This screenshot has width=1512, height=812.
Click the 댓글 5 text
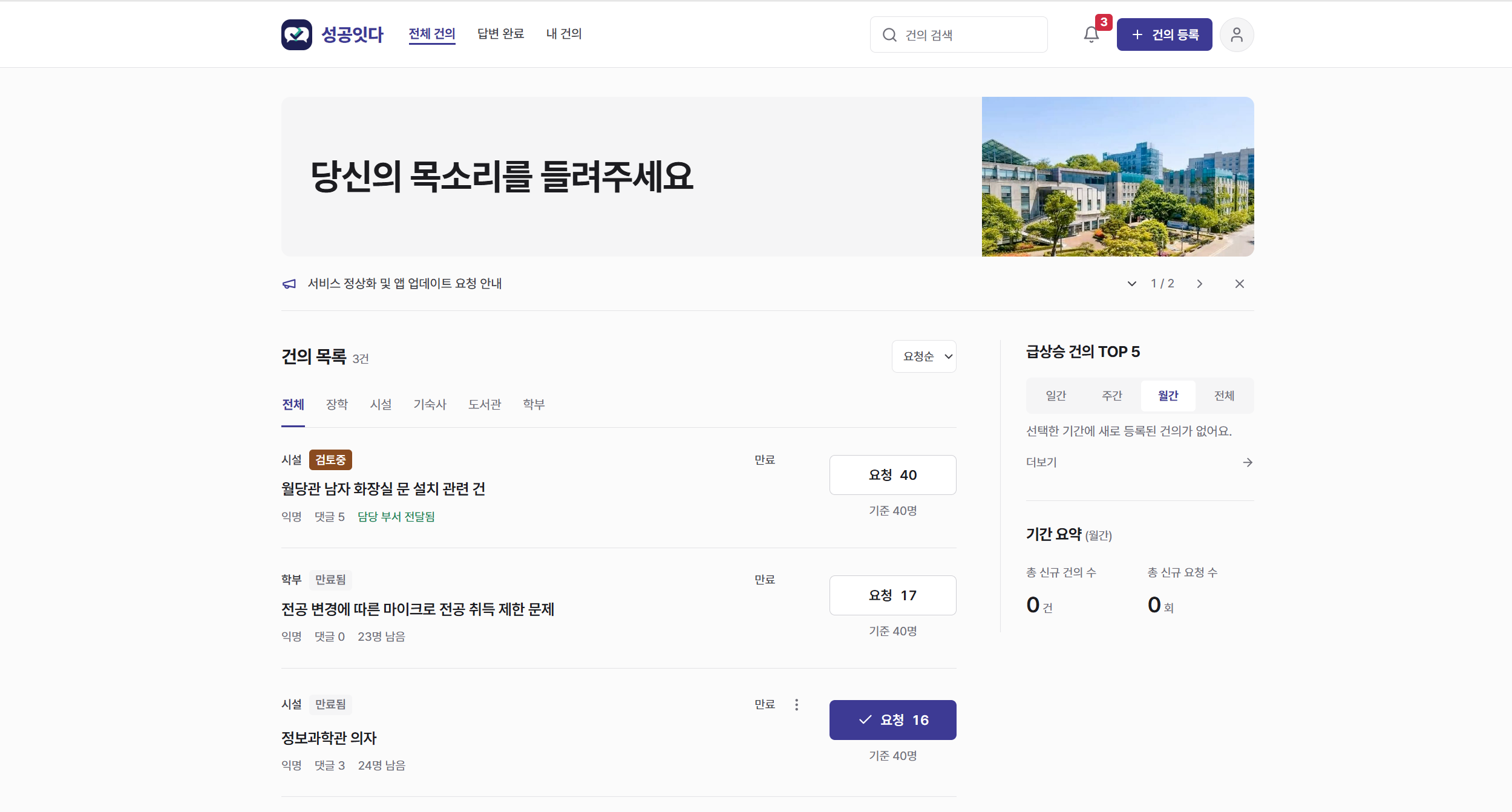point(330,517)
